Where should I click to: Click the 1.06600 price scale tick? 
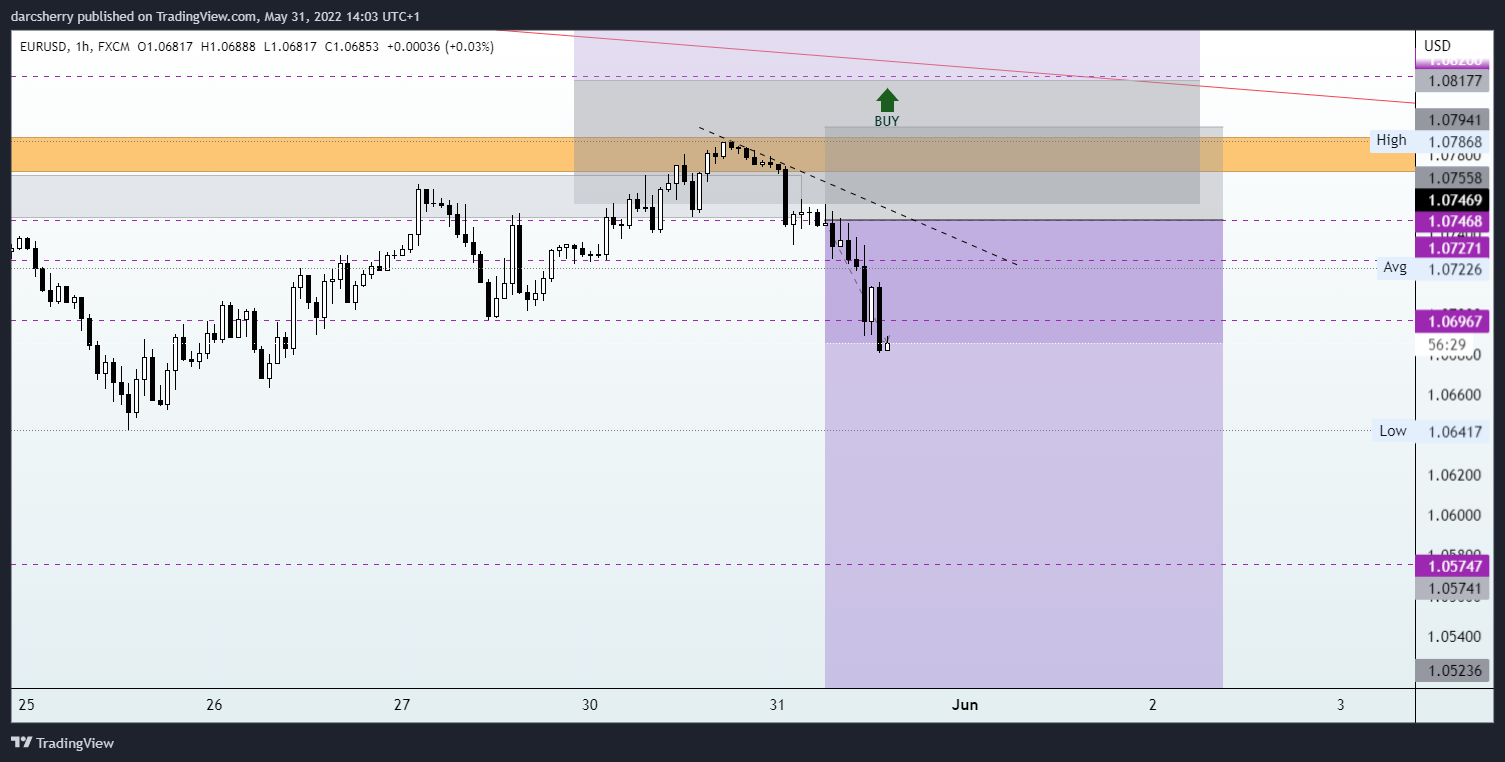tap(1455, 394)
